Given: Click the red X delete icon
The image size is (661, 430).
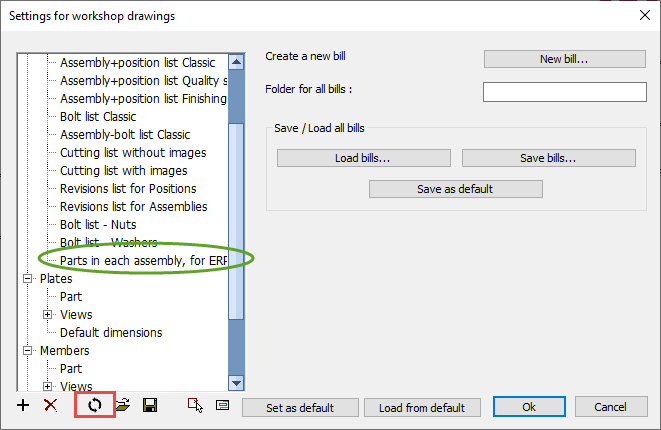Looking at the screenshot, I should coord(50,406).
